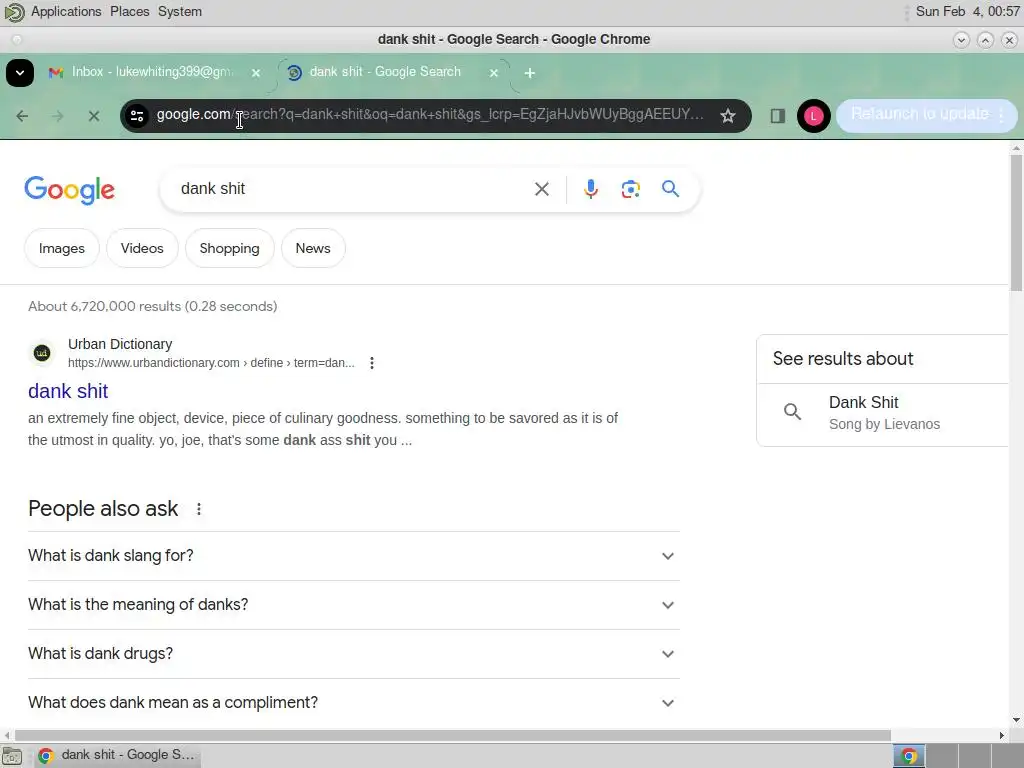Click the MATE logo icon top-left
This screenshot has width=1024, height=768.
click(14, 12)
